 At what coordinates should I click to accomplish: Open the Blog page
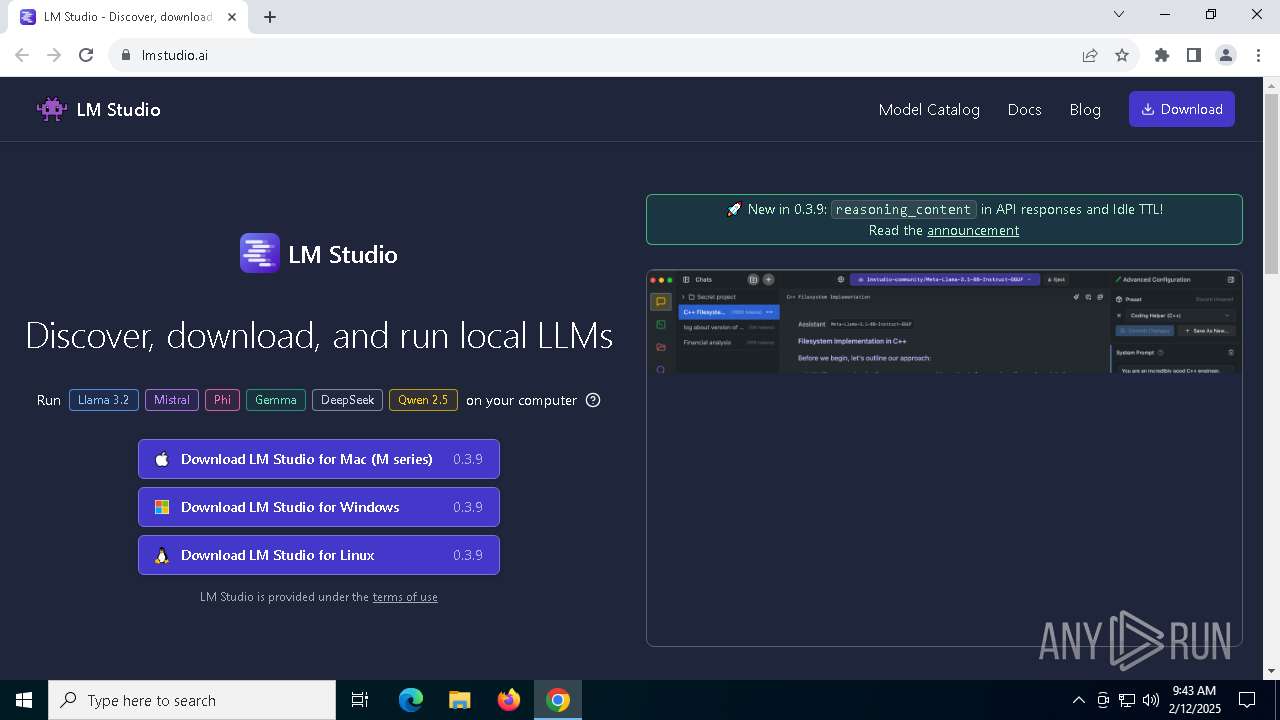(1085, 109)
